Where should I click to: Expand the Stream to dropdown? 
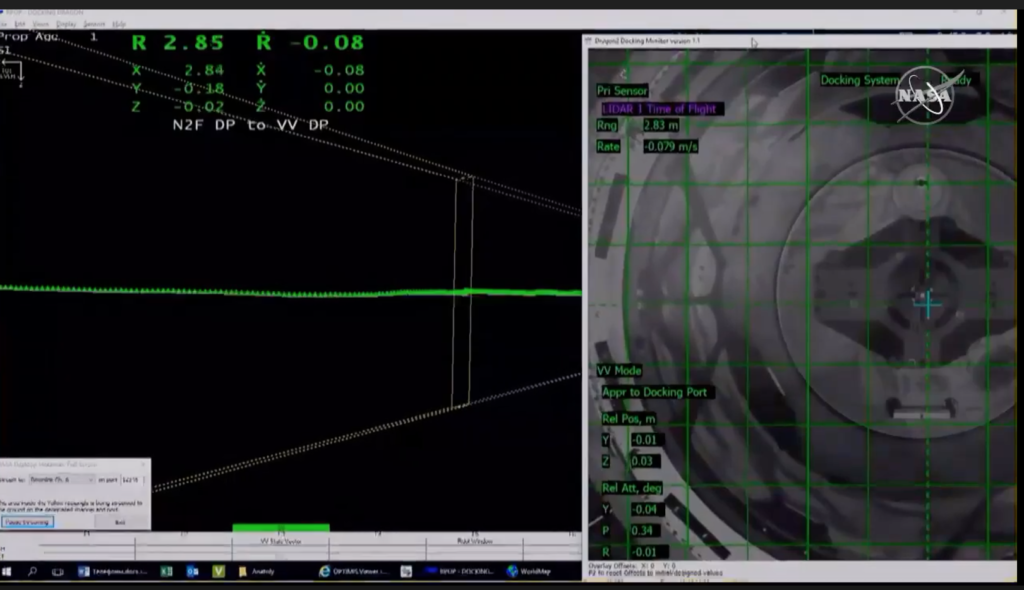(61, 480)
